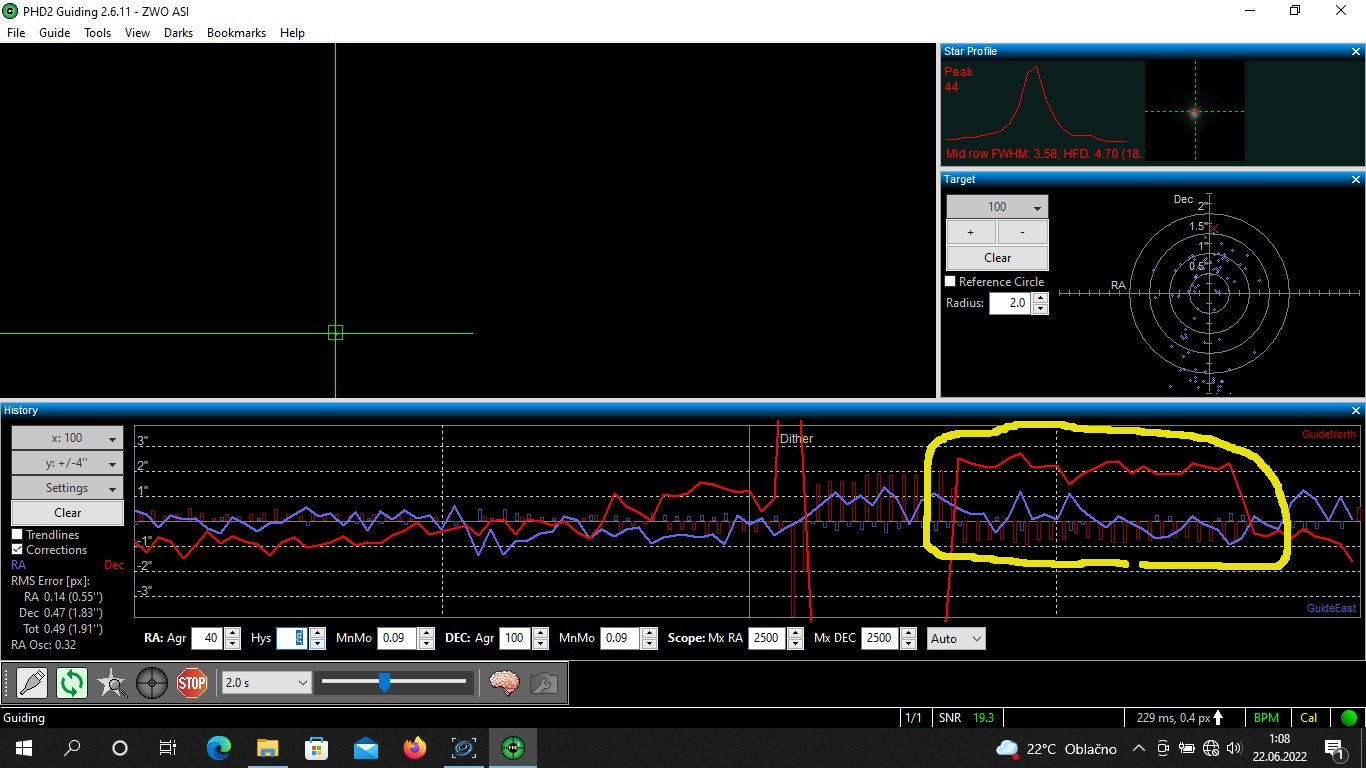Image resolution: width=1366 pixels, height=768 pixels.
Task: Open the Help menu
Action: pyautogui.click(x=292, y=33)
